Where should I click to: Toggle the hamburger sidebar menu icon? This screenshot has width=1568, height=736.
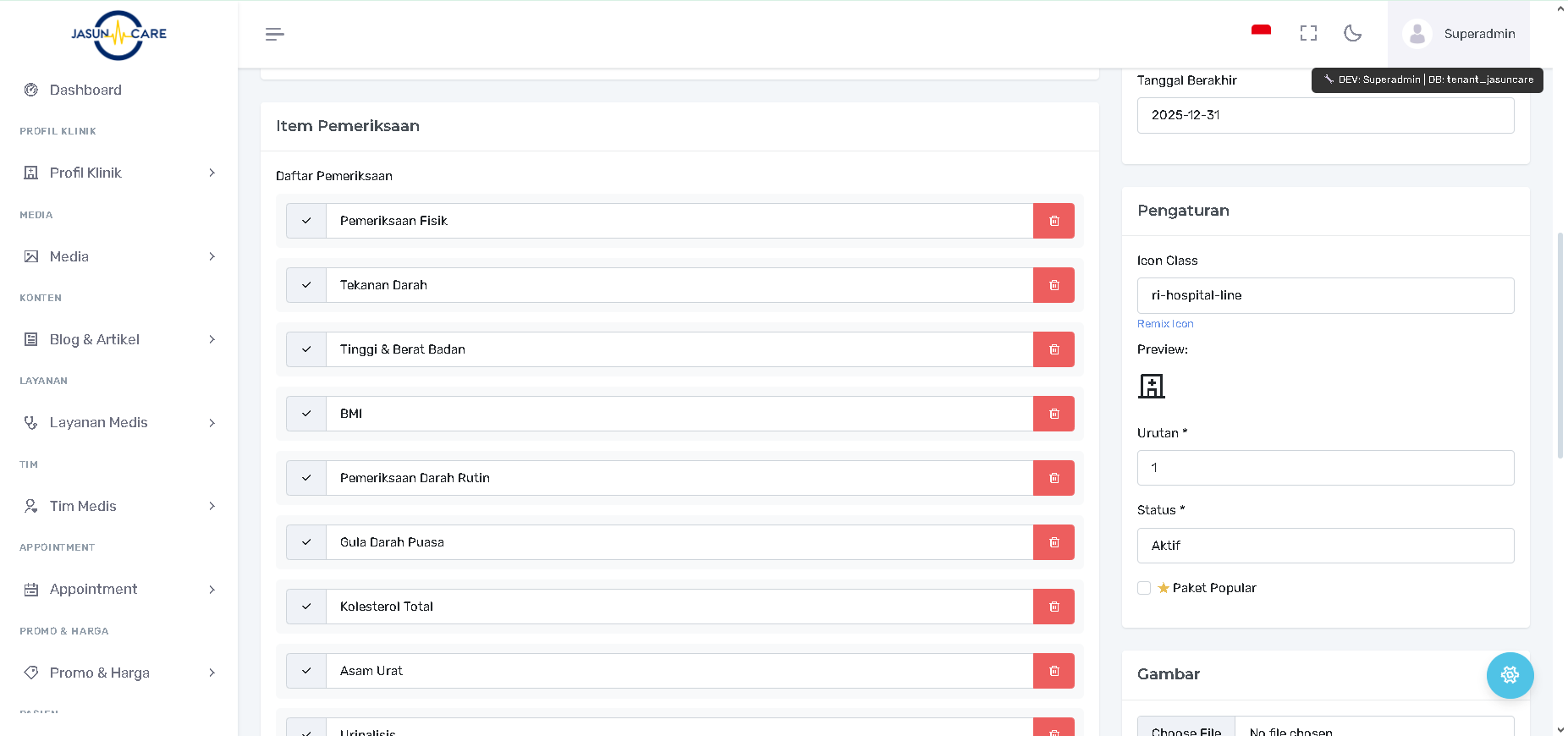(274, 34)
